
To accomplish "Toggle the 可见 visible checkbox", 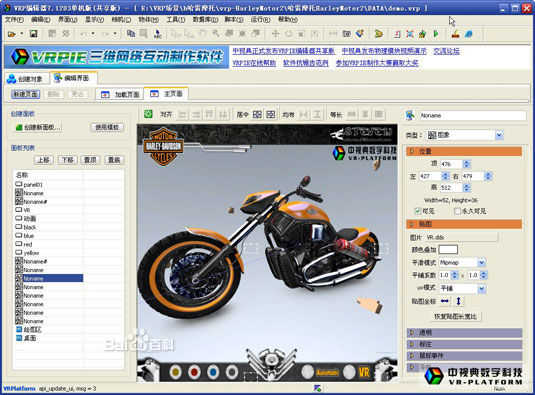I will (417, 211).
